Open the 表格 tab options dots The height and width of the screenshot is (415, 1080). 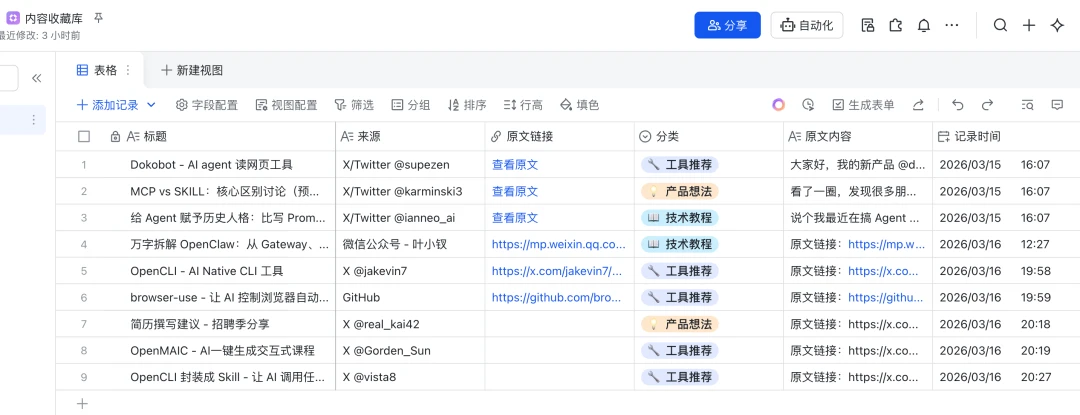click(x=127, y=70)
